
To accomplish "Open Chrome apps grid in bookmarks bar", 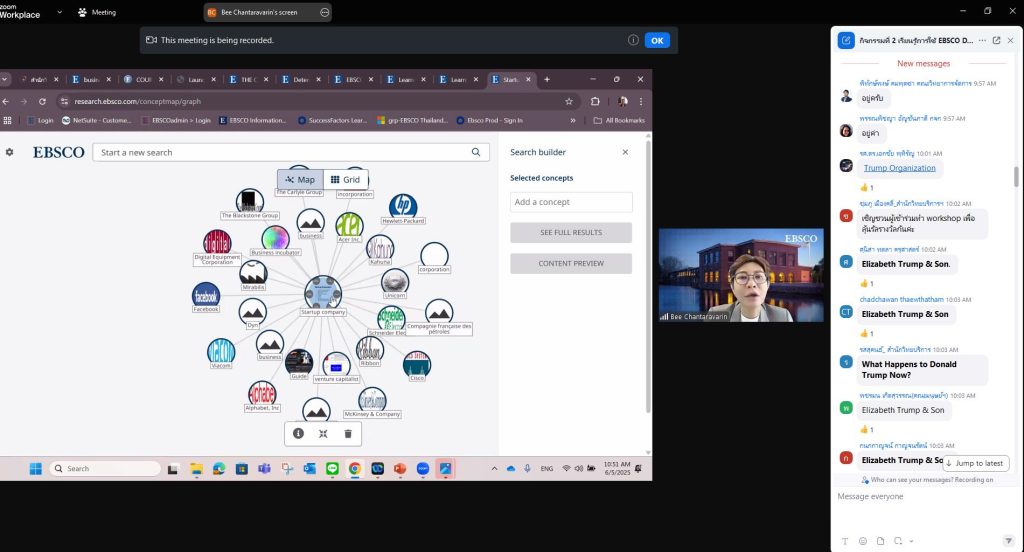I will coord(8,120).
